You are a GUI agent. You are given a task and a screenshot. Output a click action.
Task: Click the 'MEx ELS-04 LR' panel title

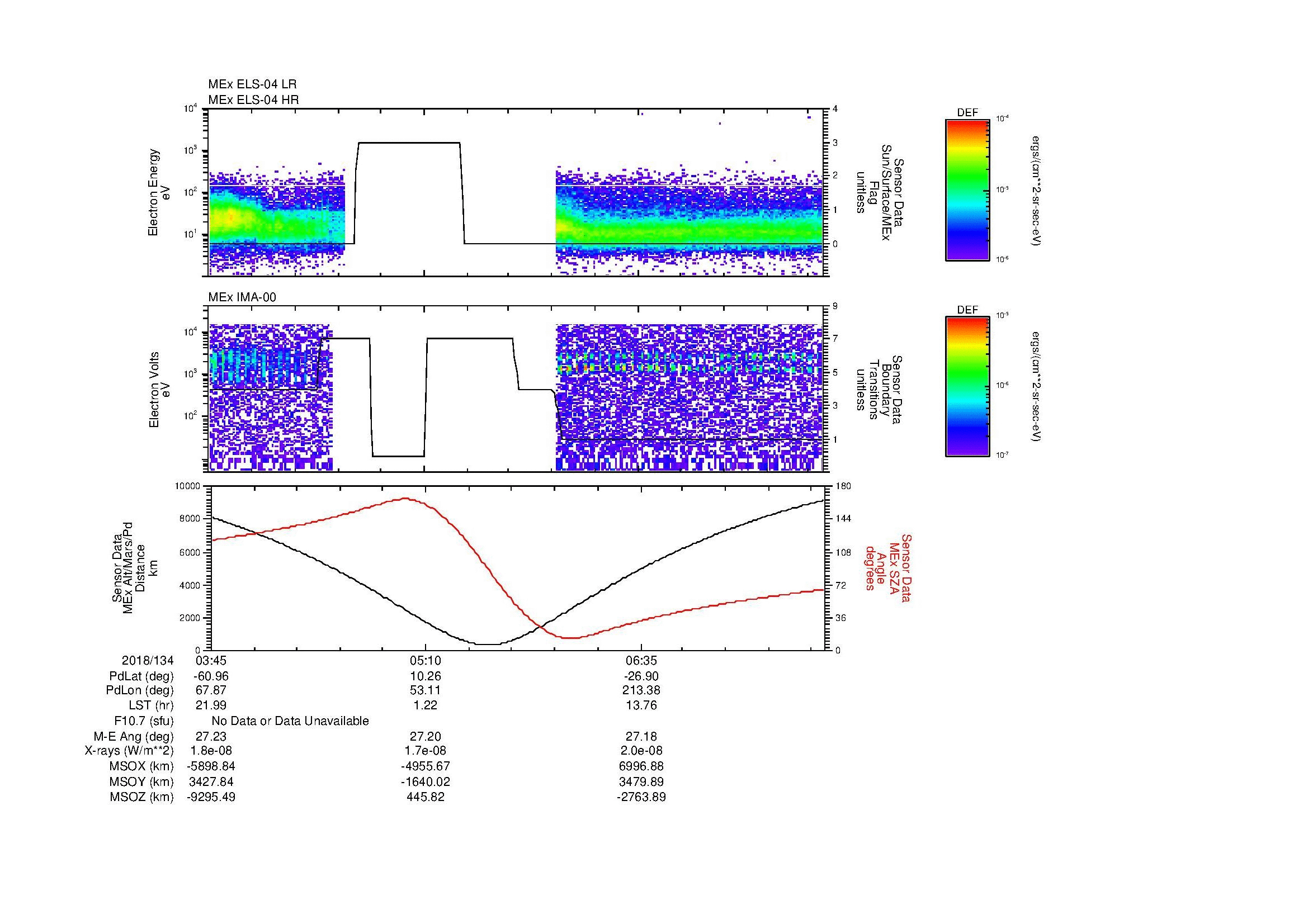[x=252, y=84]
